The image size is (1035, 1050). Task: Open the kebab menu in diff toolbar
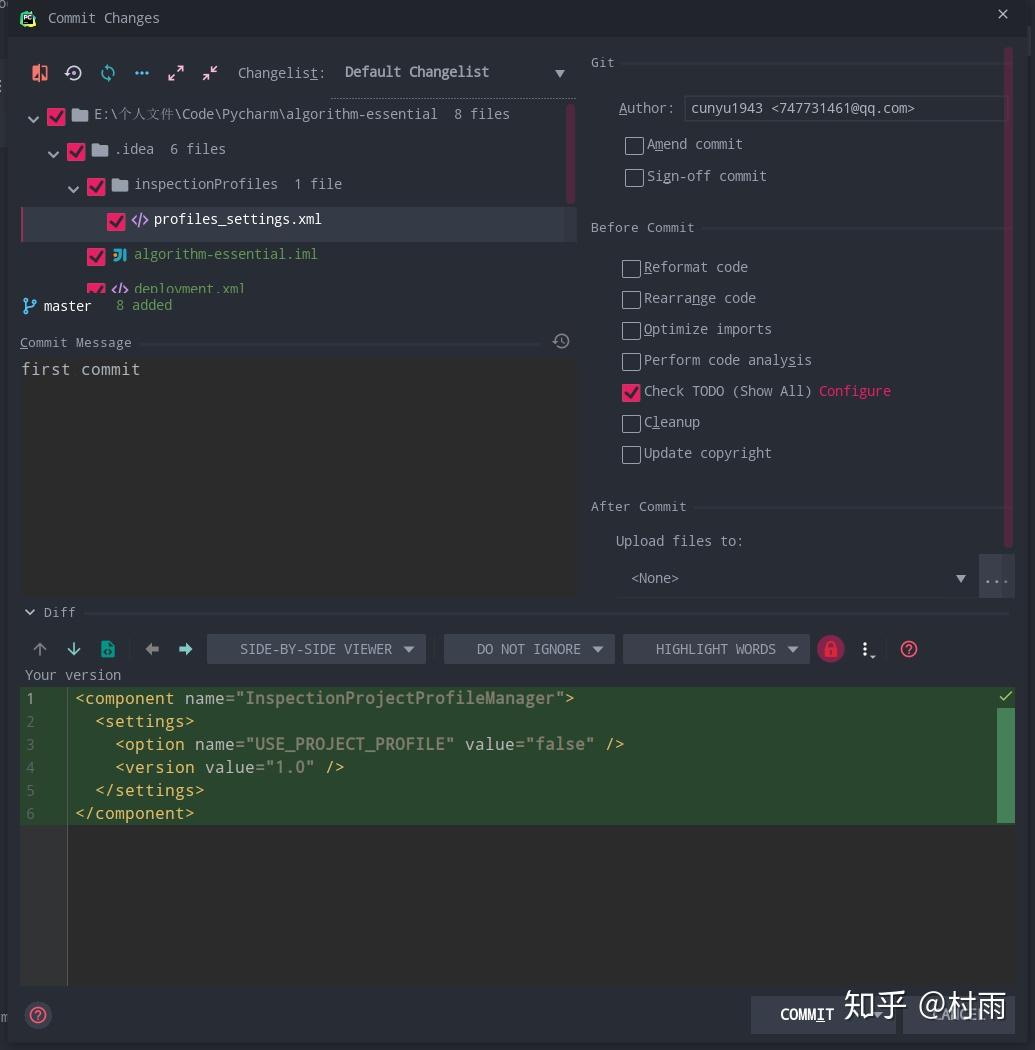(x=867, y=648)
